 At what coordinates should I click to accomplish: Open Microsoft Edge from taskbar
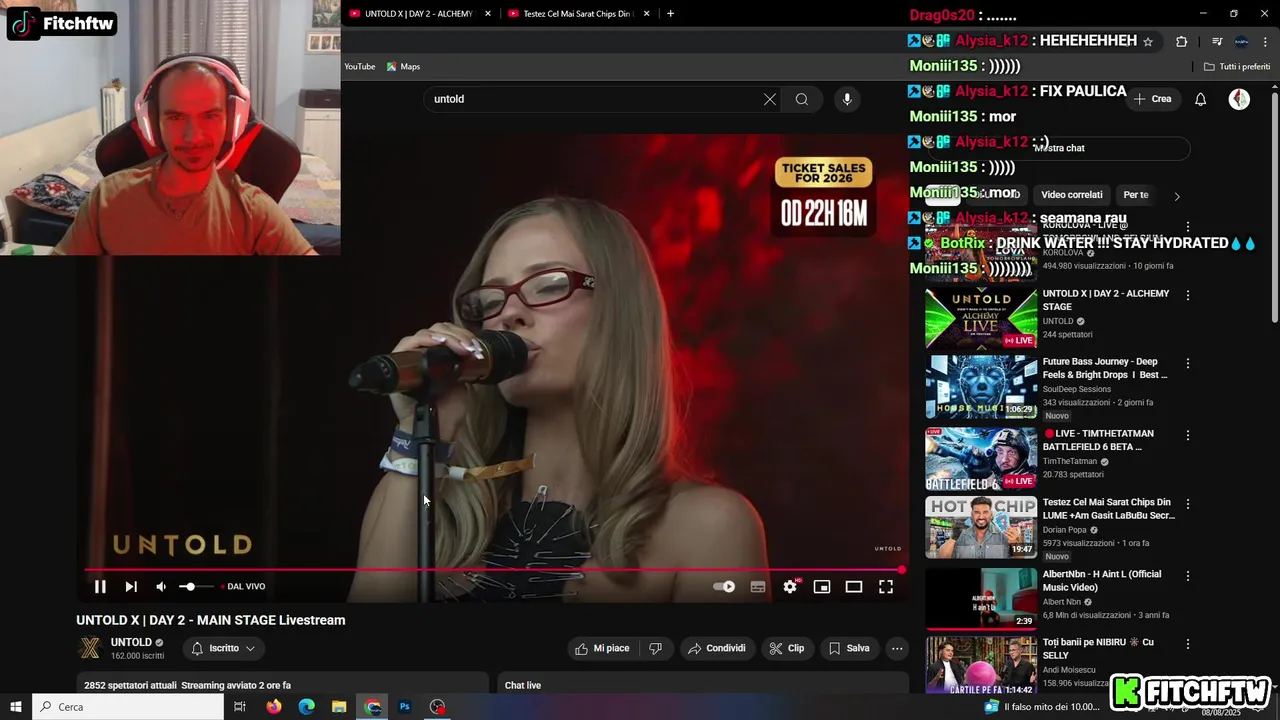tap(307, 707)
